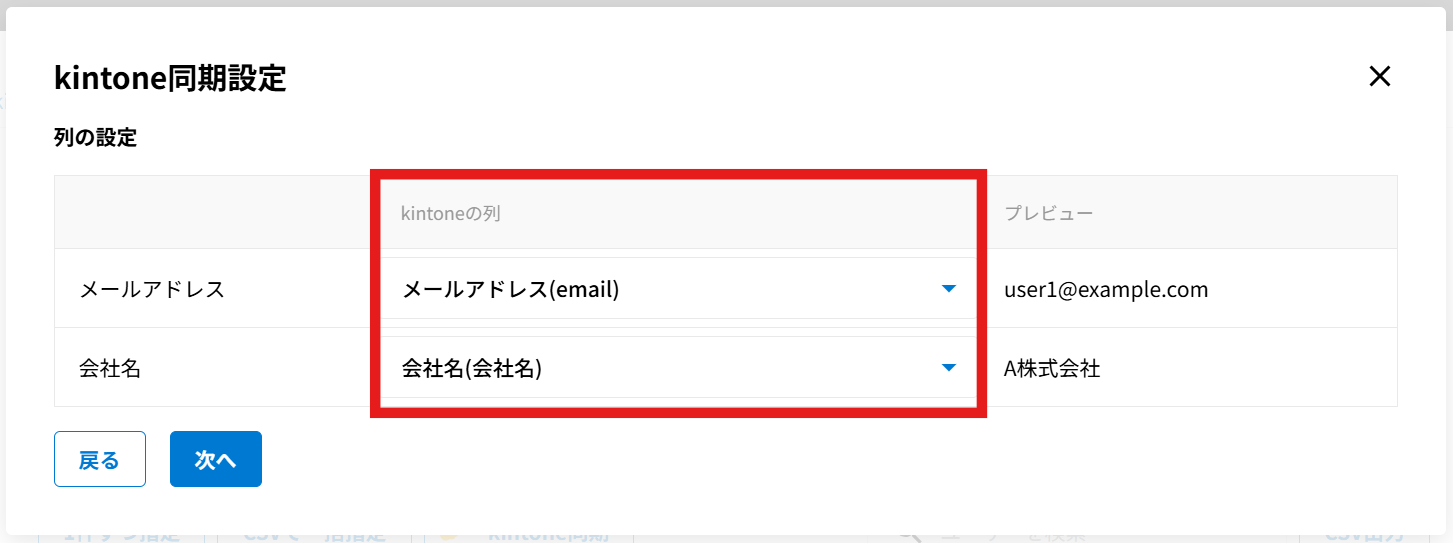Click the 会社名(会社名) dropdown arrow
The width and height of the screenshot is (1453, 543).
pos(949,368)
